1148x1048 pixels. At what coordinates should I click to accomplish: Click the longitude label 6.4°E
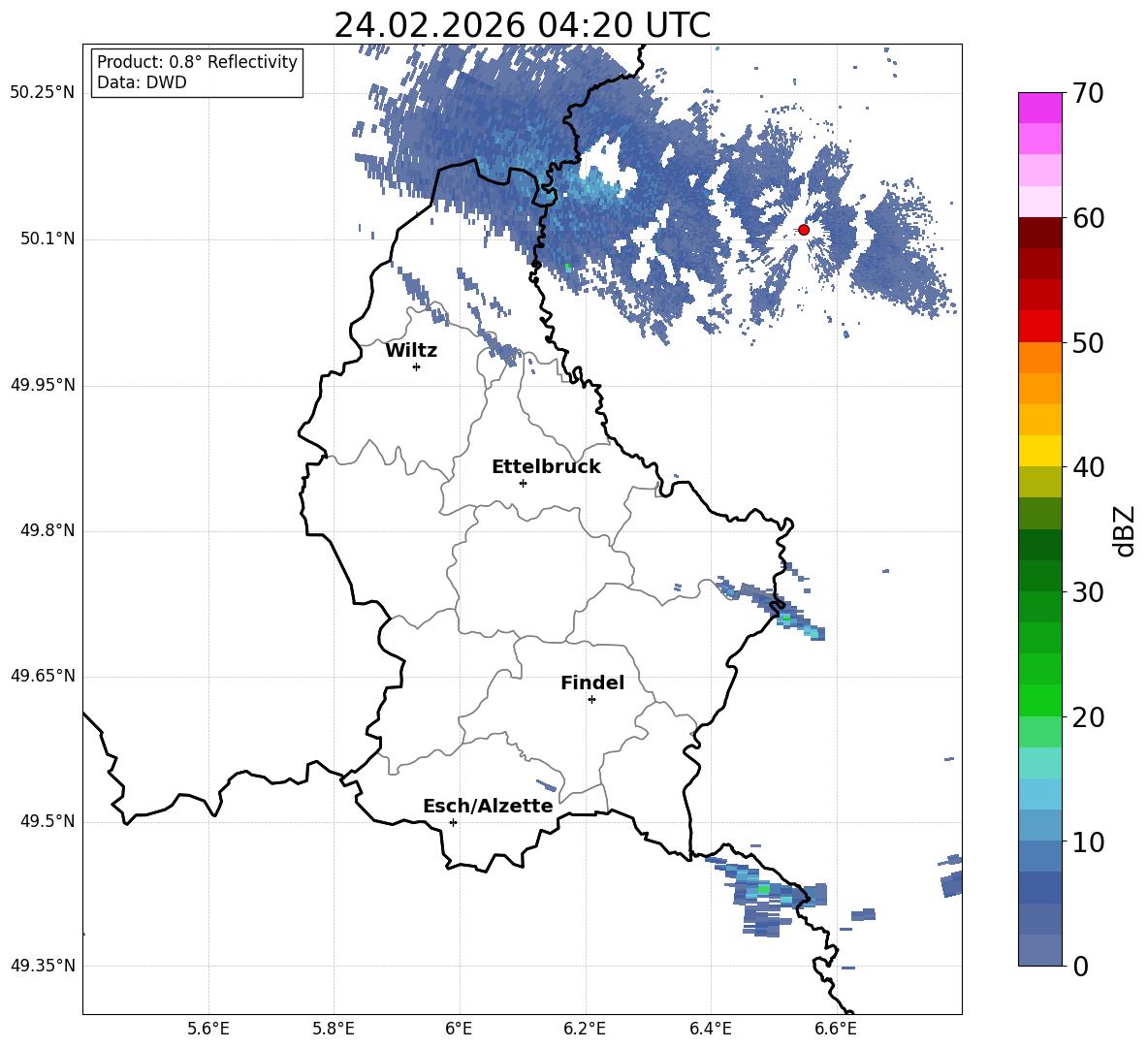pos(710,1029)
